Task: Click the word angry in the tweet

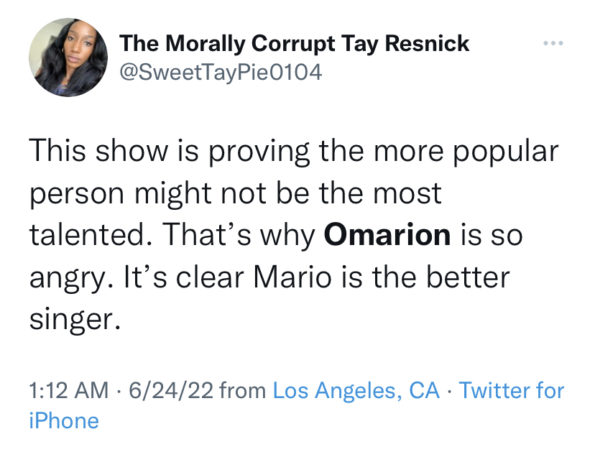Action: [x=67, y=279]
